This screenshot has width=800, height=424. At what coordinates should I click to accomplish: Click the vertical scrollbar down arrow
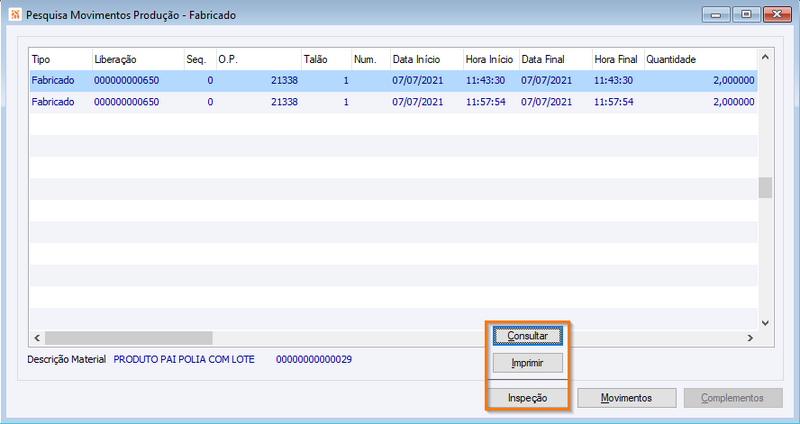tap(765, 322)
